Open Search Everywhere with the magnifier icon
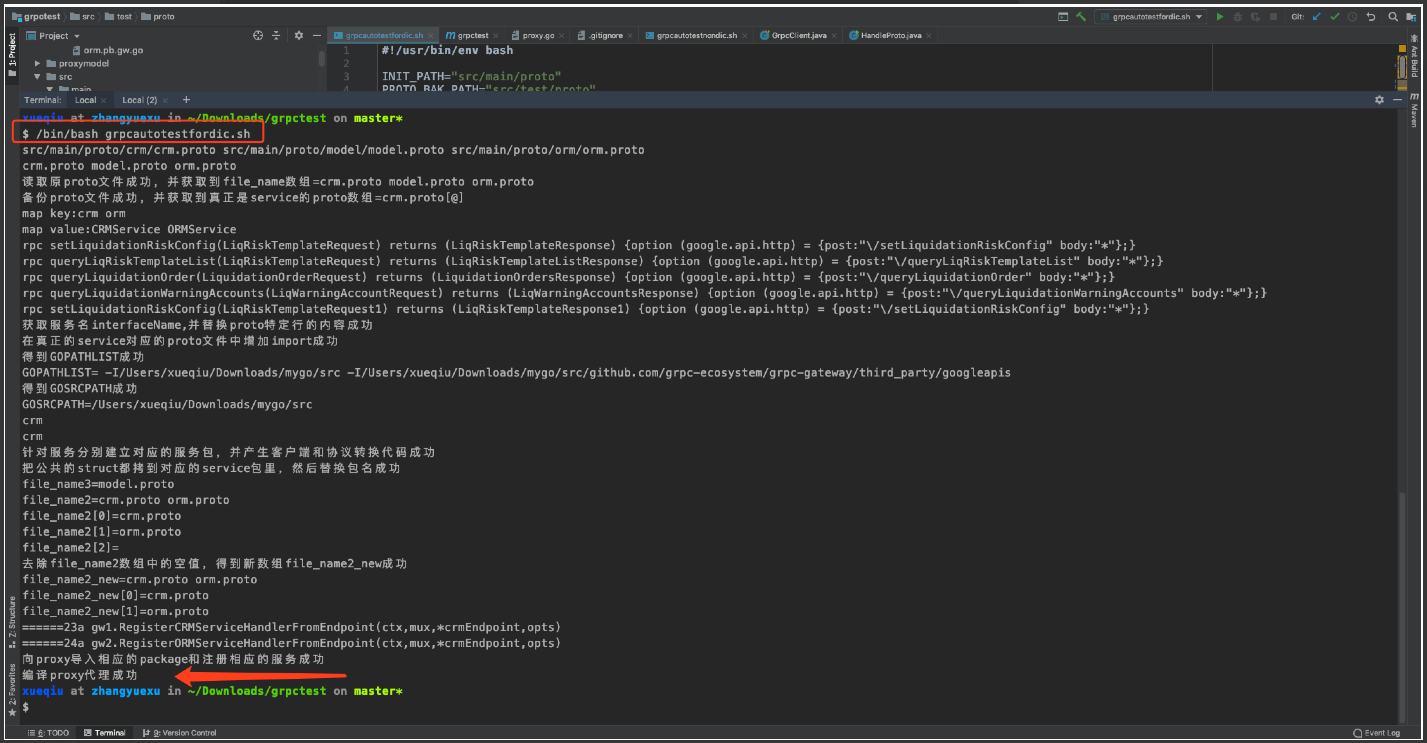Viewport: 1427px width, 743px height. click(1394, 16)
